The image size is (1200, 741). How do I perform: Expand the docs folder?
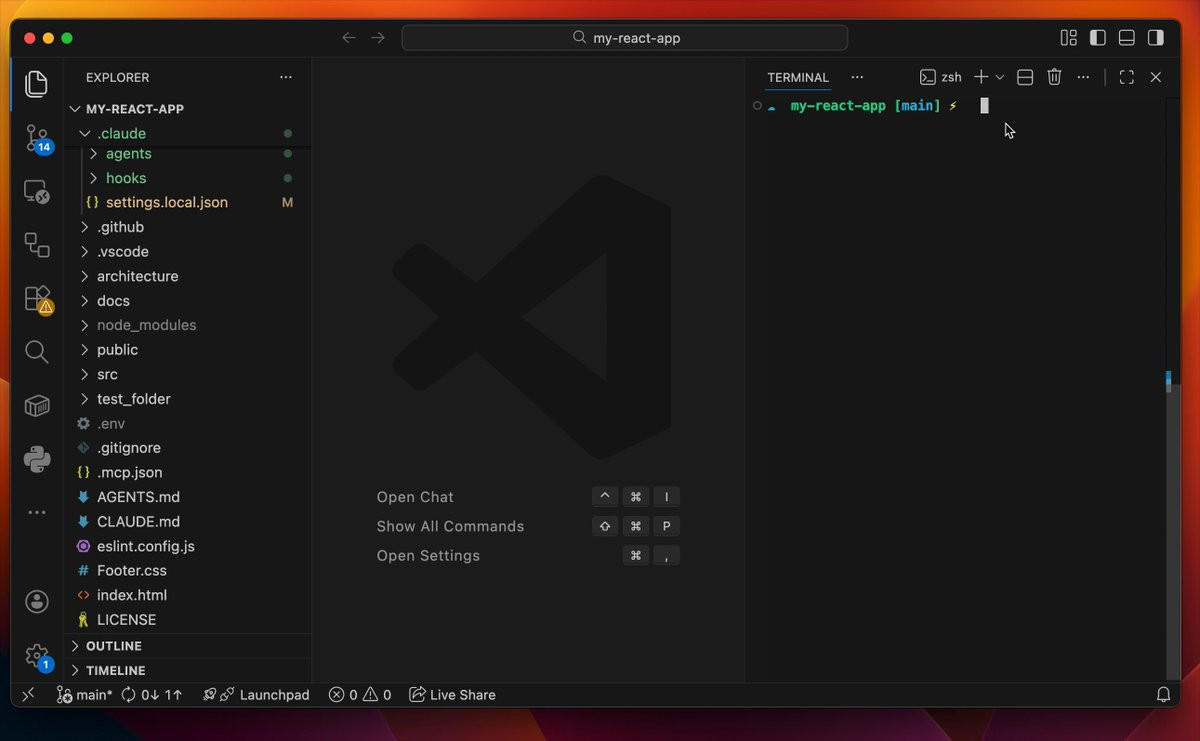(x=188, y=301)
